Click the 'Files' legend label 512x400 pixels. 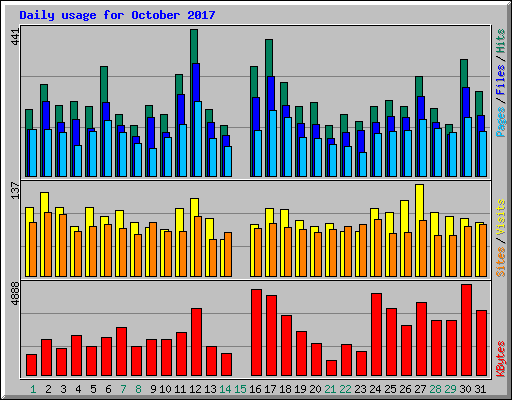point(501,80)
